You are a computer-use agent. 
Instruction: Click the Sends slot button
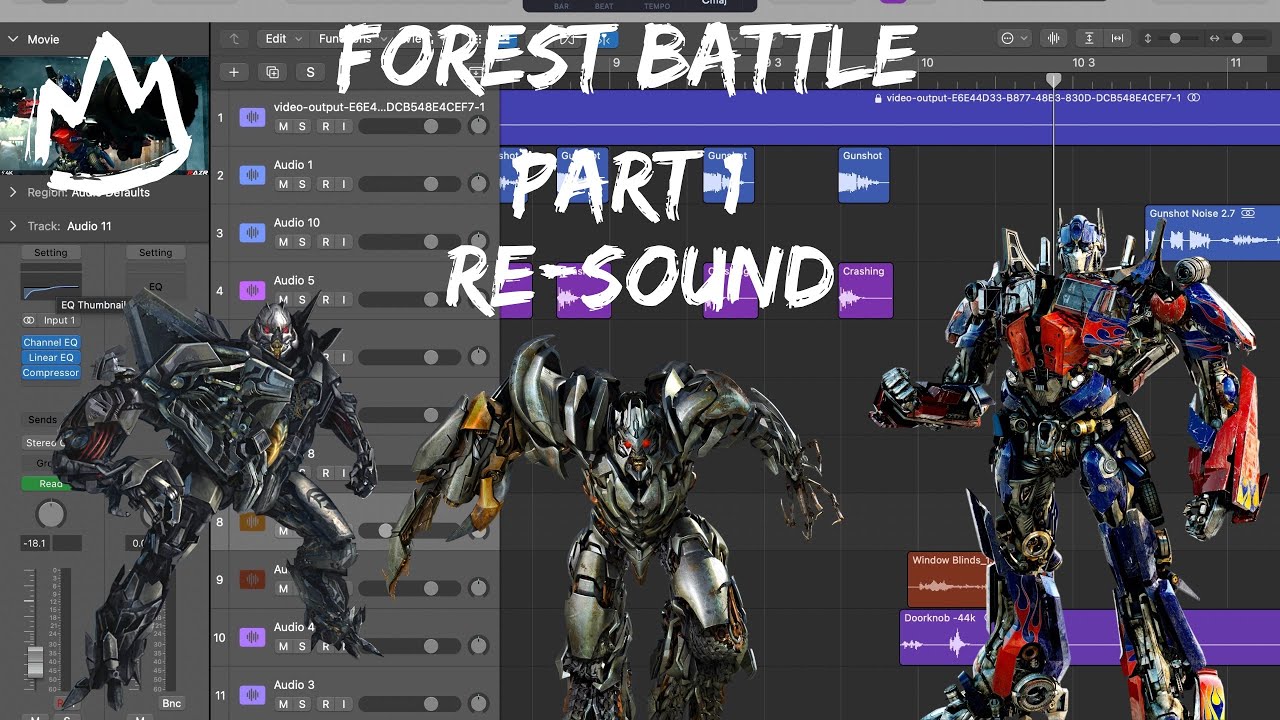coord(43,420)
